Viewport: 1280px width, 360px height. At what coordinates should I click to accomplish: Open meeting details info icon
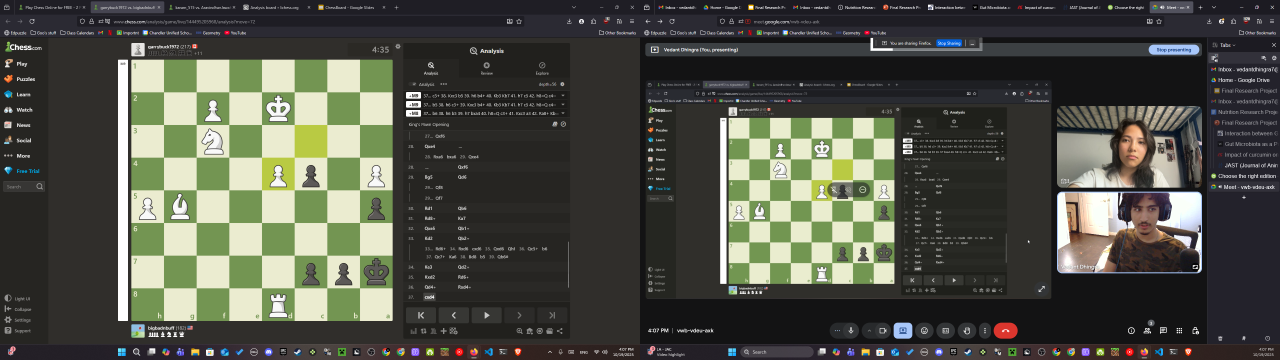point(1131,330)
